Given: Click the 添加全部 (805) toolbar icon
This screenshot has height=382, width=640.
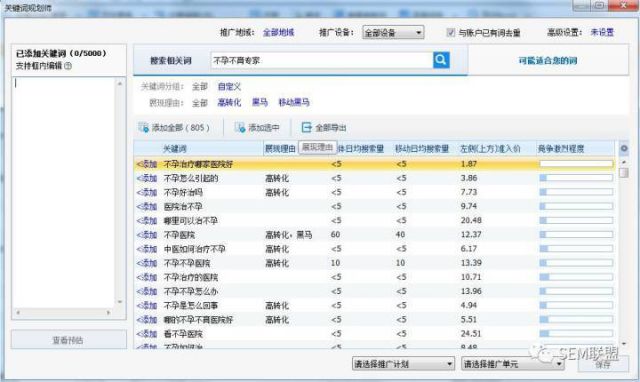Looking at the screenshot, I should 143,127.
